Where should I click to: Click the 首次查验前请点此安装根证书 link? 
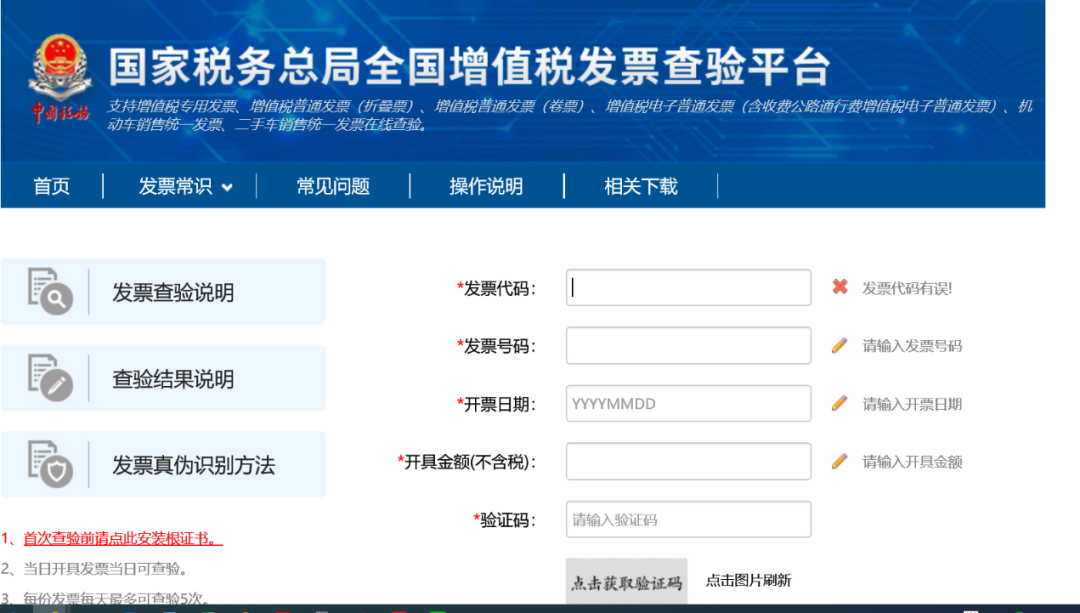click(123, 539)
